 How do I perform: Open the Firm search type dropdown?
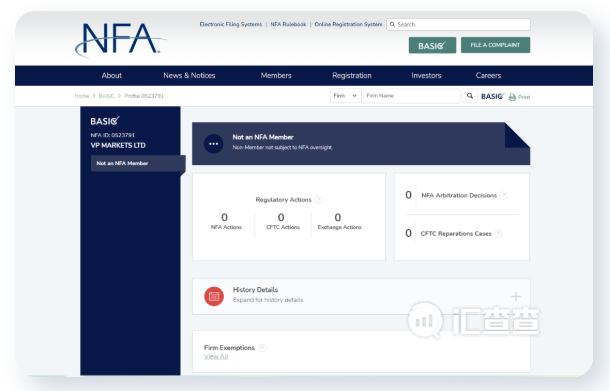click(x=345, y=96)
